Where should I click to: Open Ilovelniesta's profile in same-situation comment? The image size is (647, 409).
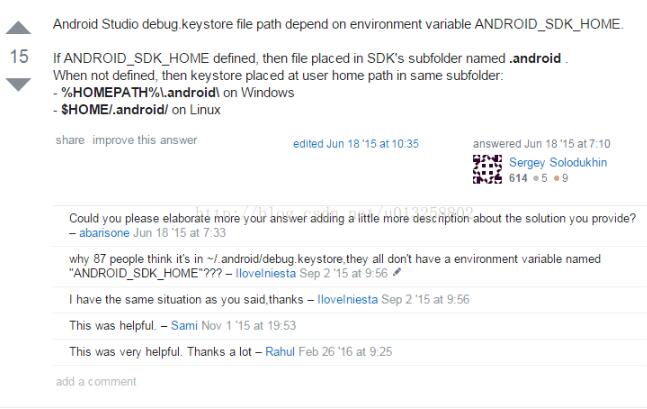click(348, 299)
